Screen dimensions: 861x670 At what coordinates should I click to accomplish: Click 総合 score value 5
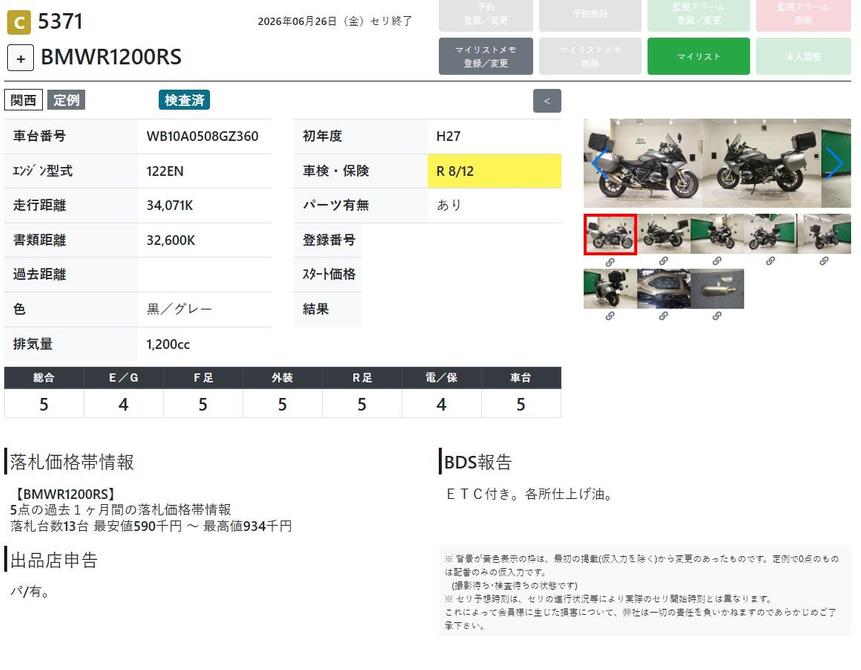tap(44, 405)
